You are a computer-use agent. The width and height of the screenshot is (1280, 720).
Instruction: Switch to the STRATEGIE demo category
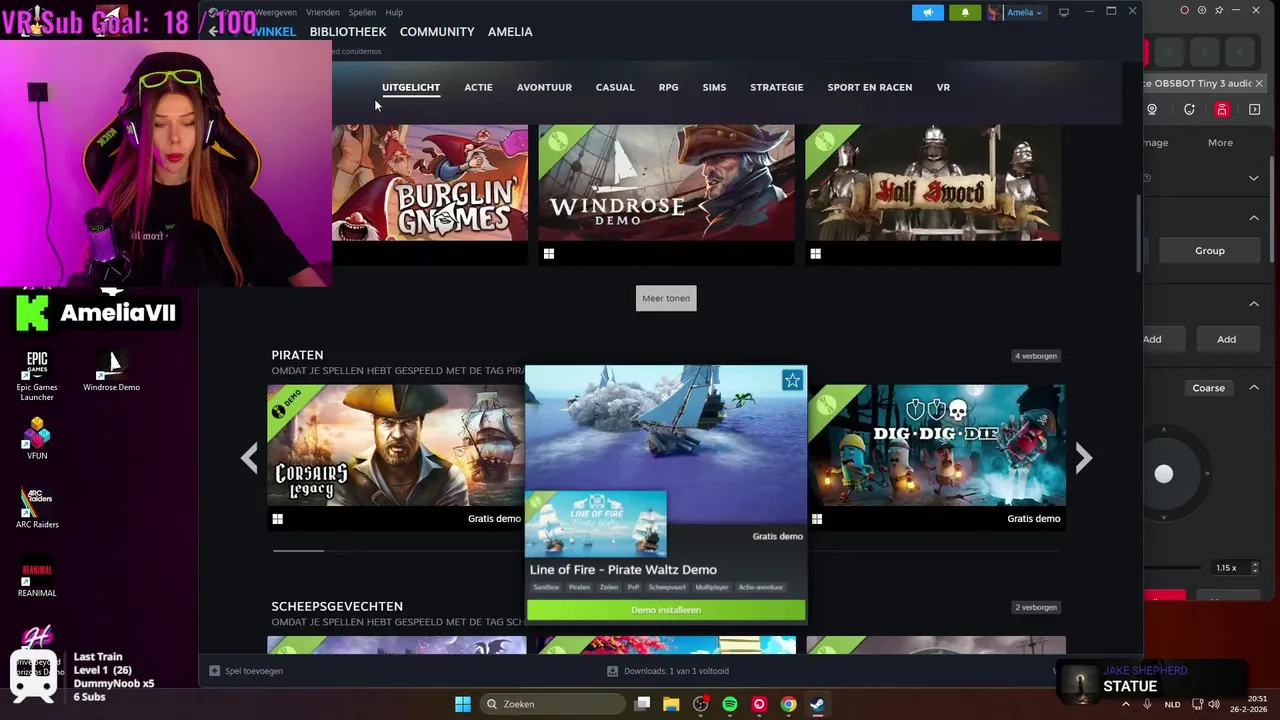coord(777,87)
